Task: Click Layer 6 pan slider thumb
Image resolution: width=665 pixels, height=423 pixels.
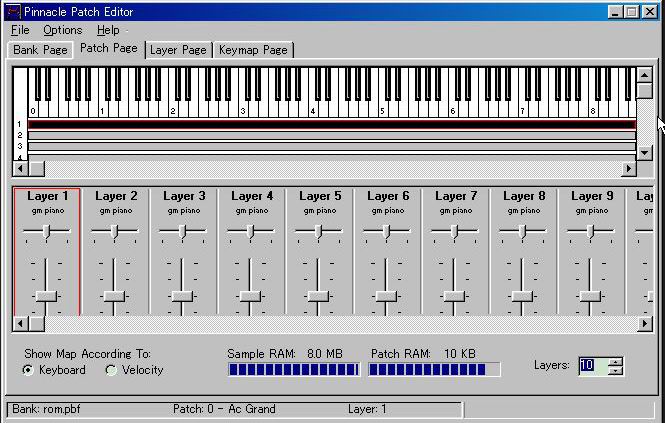Action: (386, 231)
